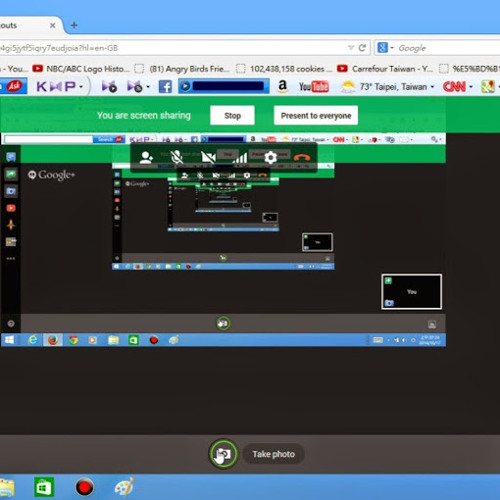Image resolution: width=500 pixels, height=500 pixels.
Task: Open address bar history dropdown arrow
Action: (x=351, y=48)
